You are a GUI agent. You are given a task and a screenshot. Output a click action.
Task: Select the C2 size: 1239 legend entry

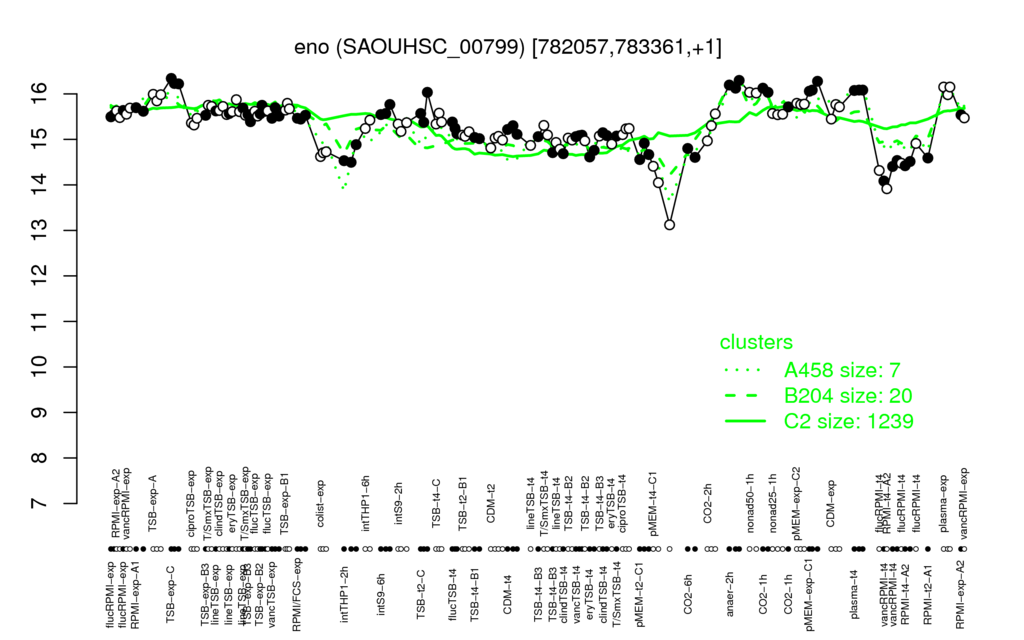pos(848,421)
